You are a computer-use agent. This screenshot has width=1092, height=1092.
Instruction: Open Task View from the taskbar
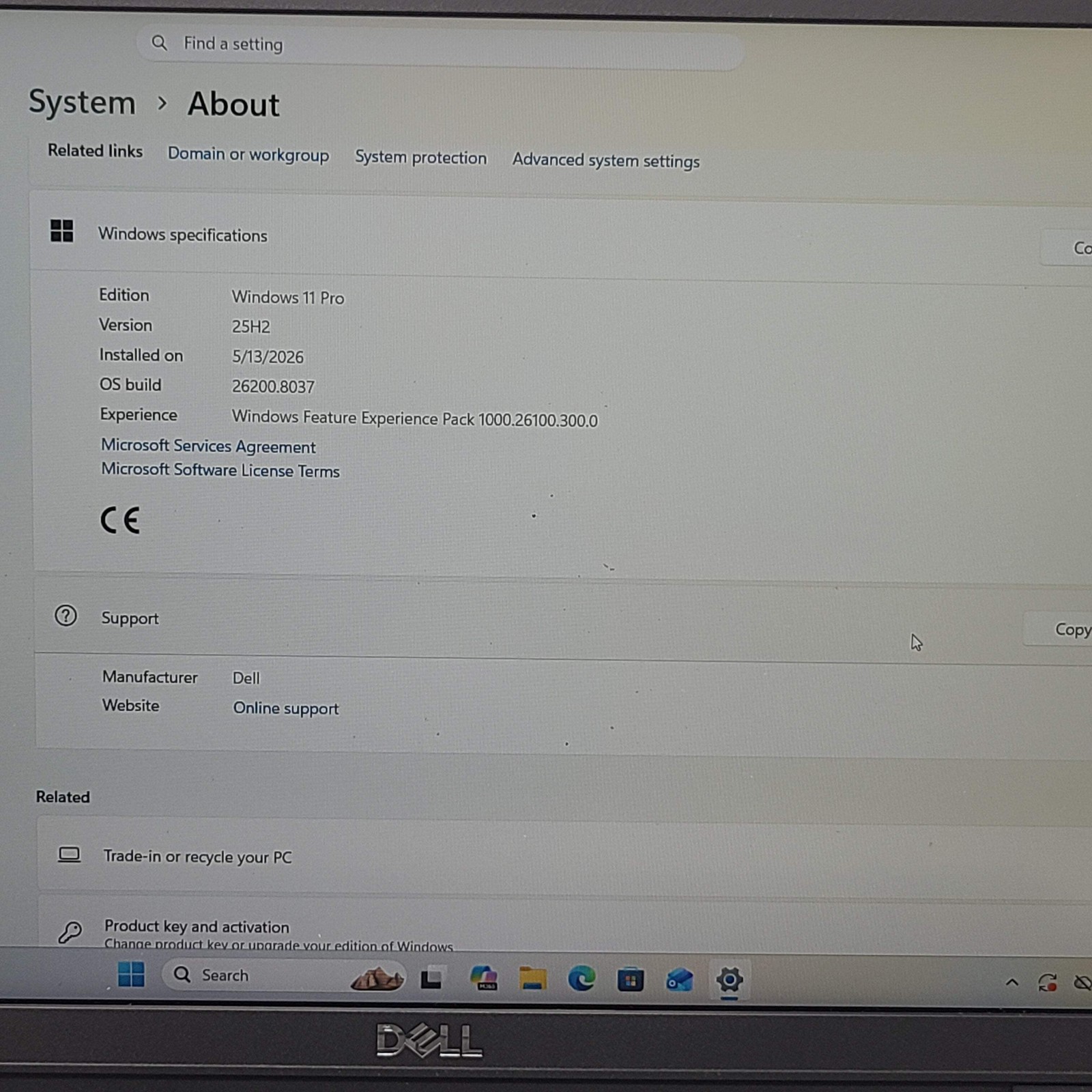[432, 979]
